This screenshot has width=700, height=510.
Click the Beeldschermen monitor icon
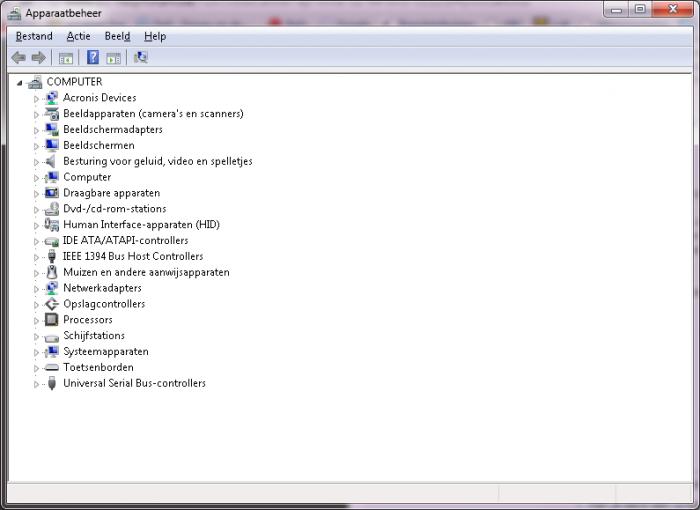[52, 145]
